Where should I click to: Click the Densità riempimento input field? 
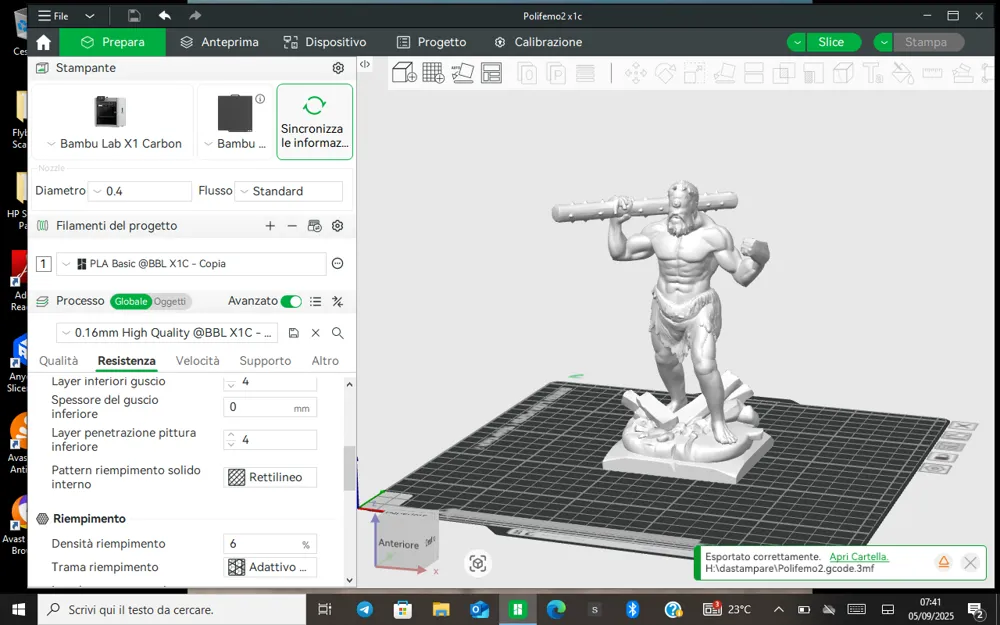point(270,544)
